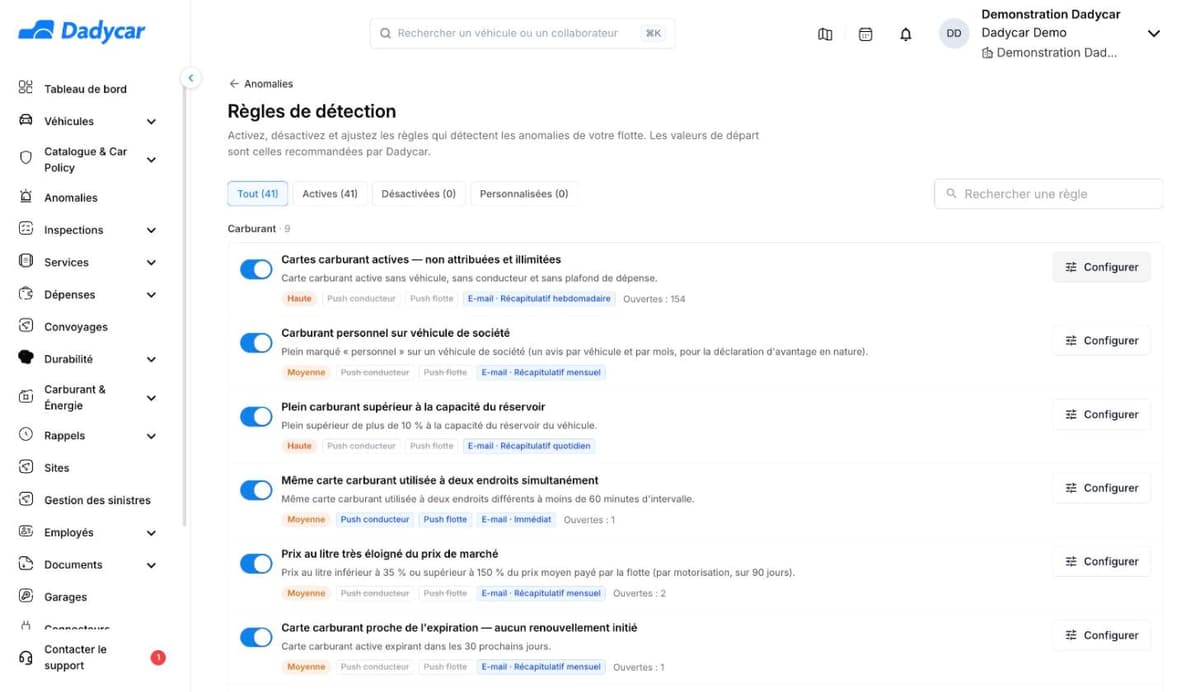Toggle Plein carburant supérieur à la capacité rule
1200x692 pixels.
256,416
